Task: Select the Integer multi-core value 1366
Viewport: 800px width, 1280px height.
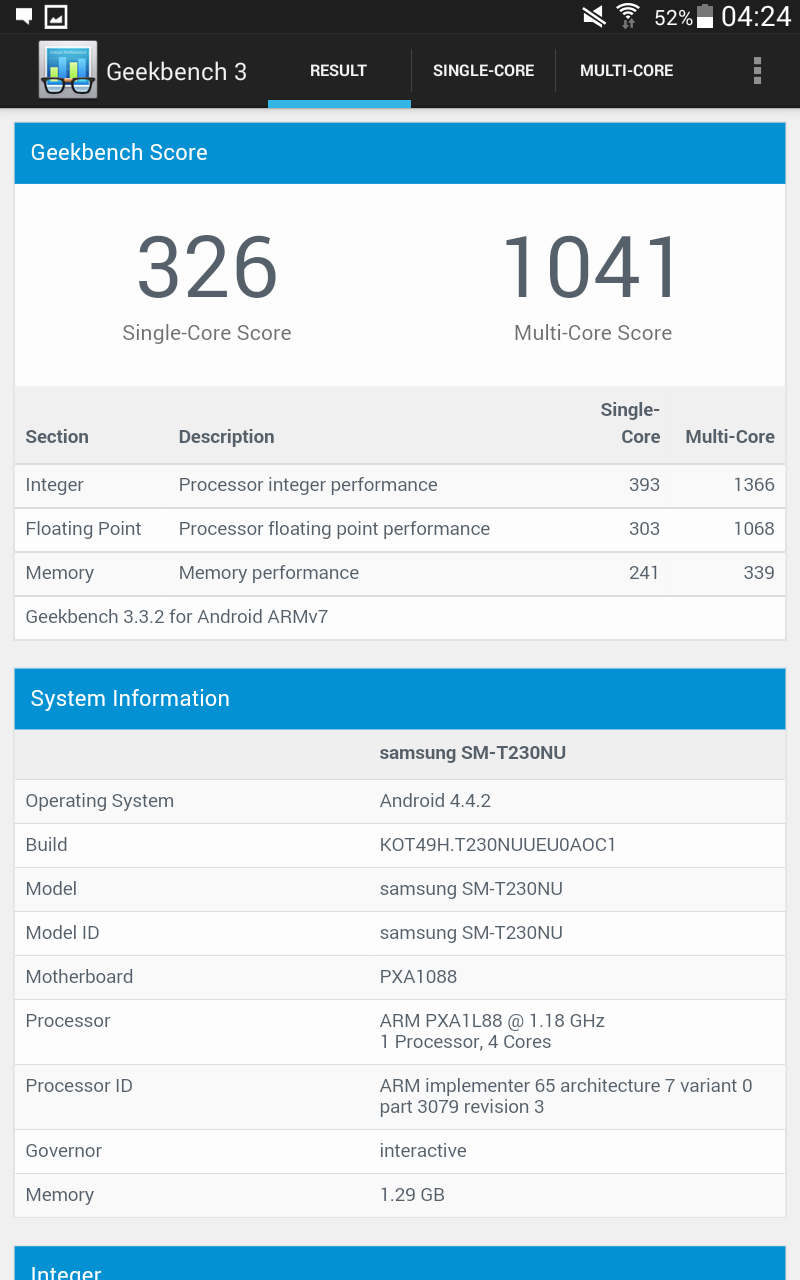Action: (754, 485)
